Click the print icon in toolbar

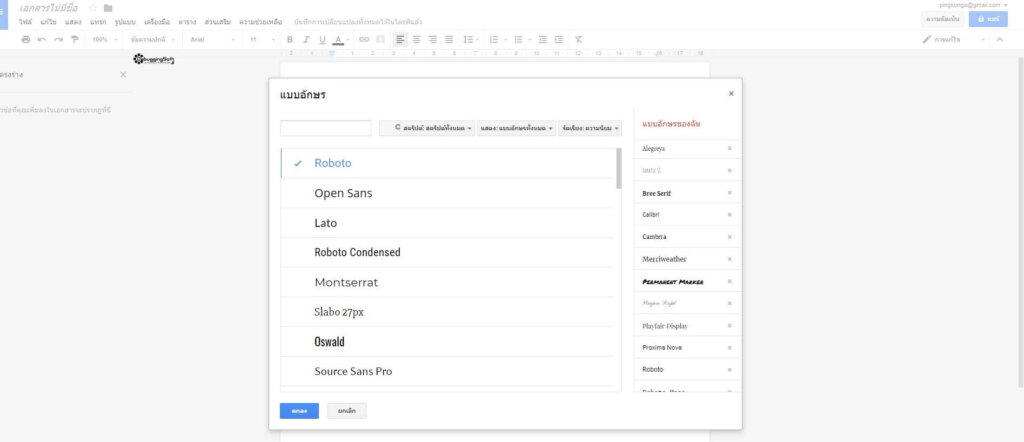(25, 40)
